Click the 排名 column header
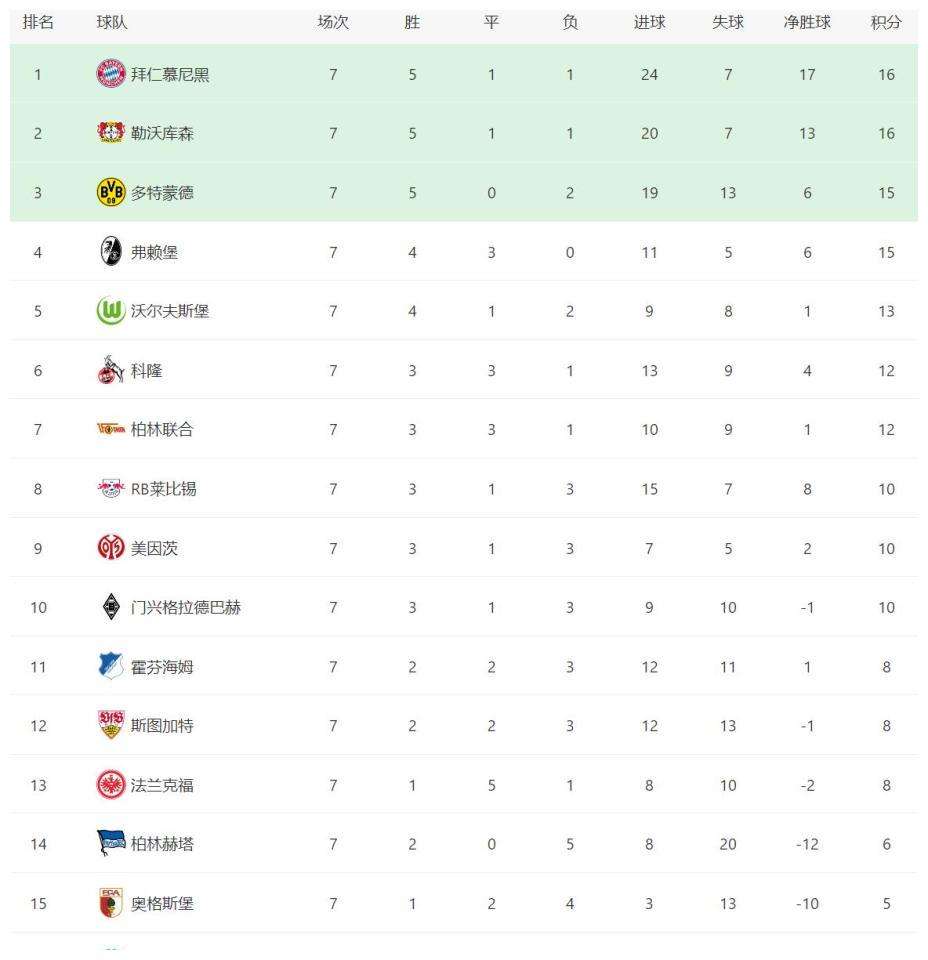This screenshot has height=960, width=928. click(x=38, y=23)
